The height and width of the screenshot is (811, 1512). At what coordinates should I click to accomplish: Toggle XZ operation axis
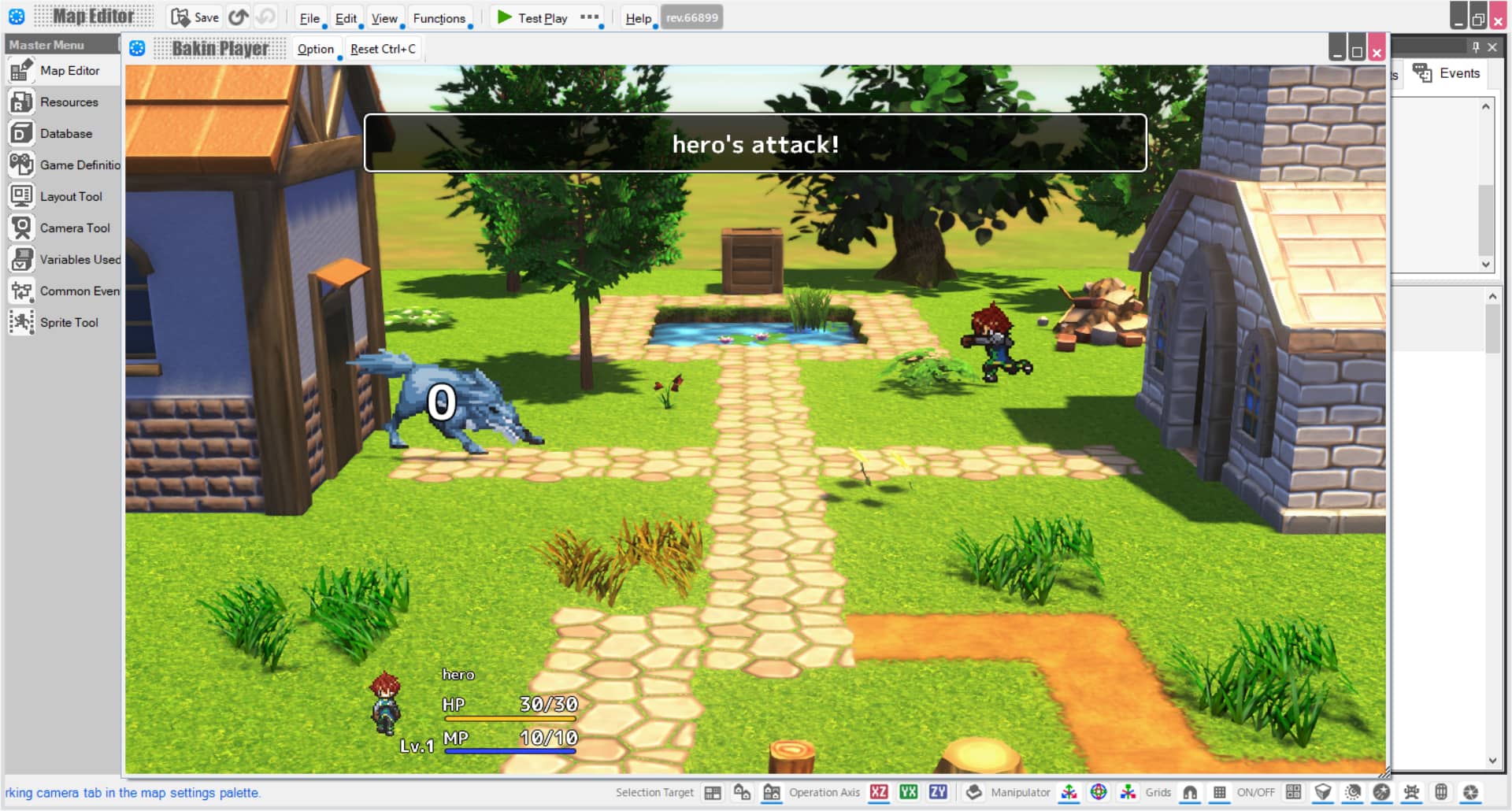(879, 792)
